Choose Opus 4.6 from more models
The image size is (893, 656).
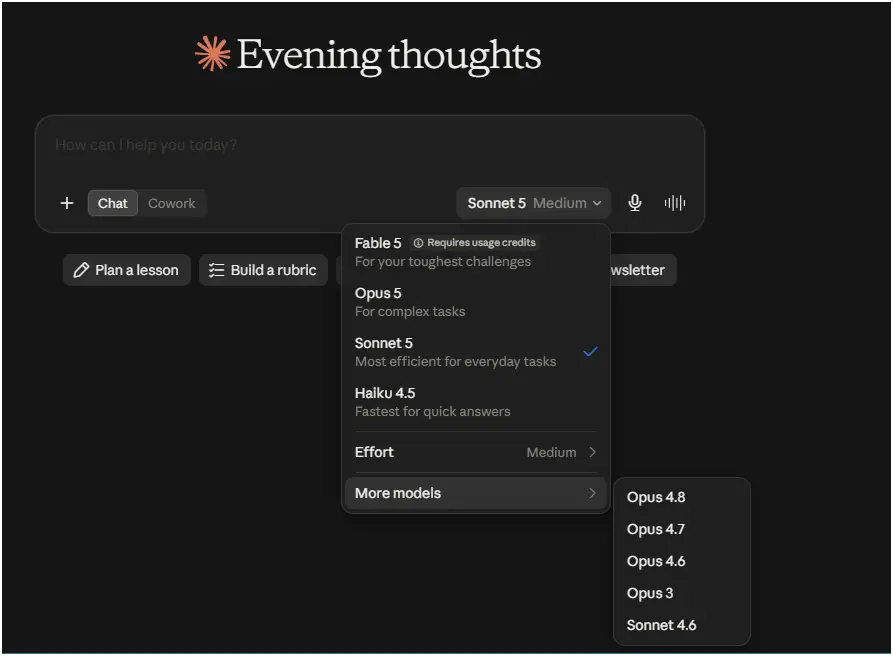(682, 561)
